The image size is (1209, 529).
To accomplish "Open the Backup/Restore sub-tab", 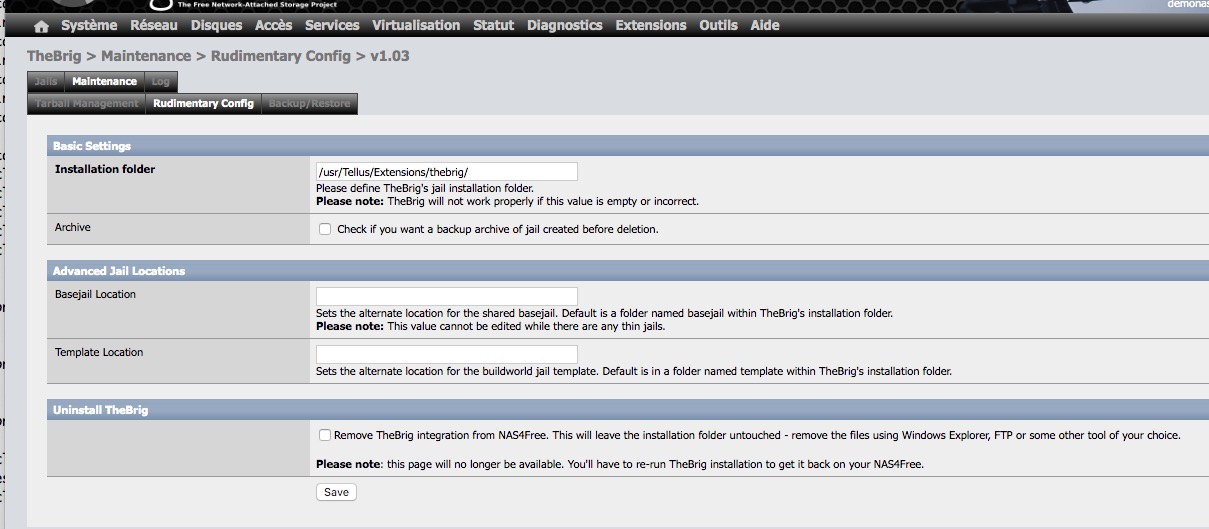I will pos(309,103).
